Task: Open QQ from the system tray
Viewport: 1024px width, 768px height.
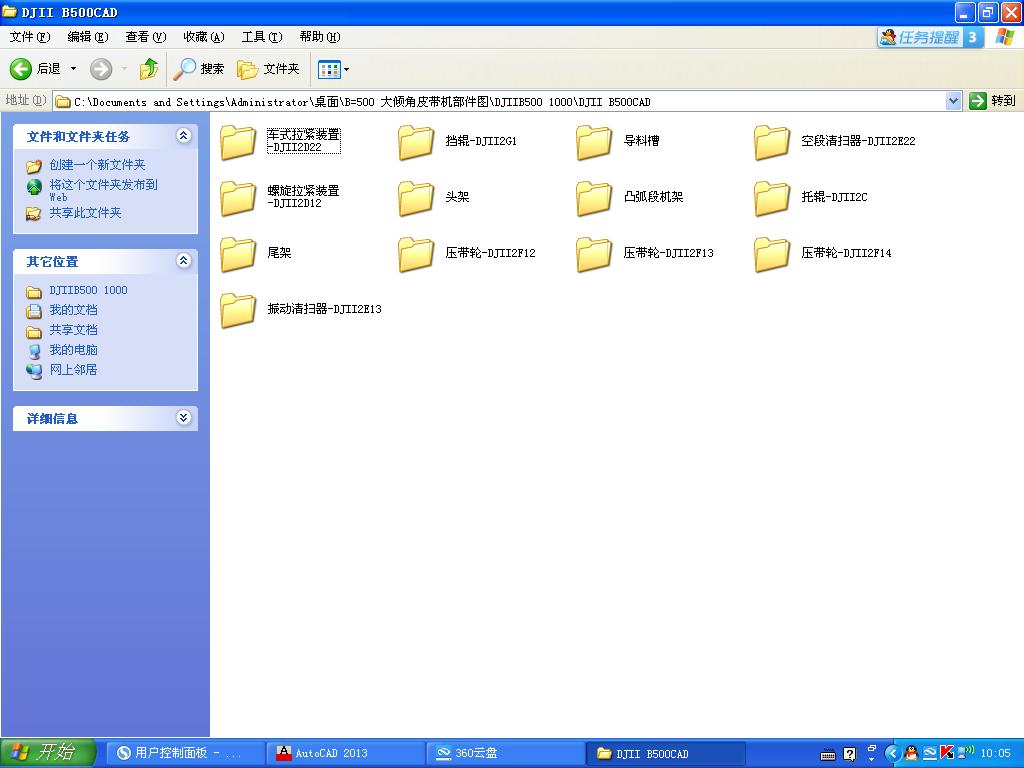Action: point(912,755)
